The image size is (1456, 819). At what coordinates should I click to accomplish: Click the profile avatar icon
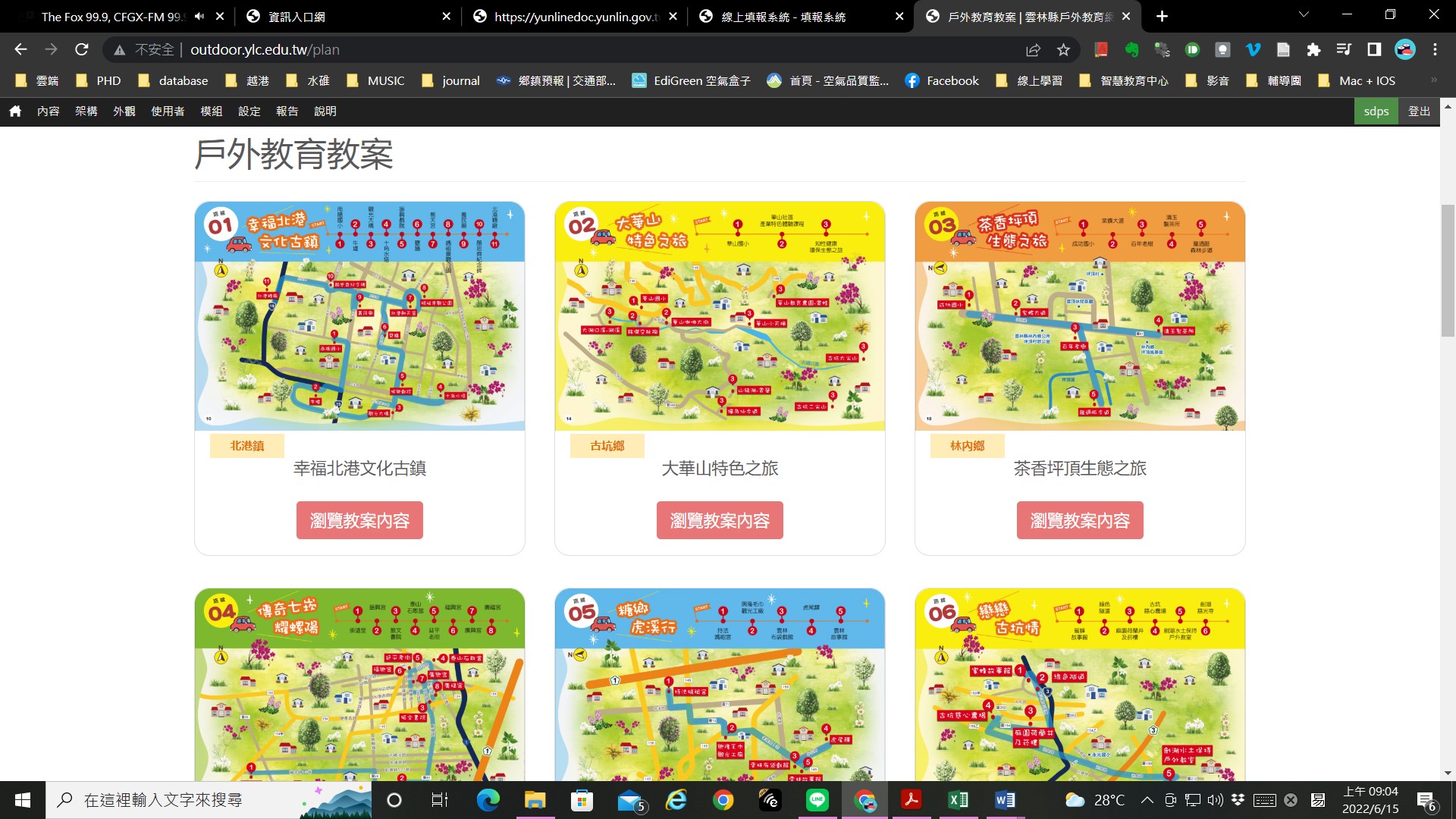[x=1405, y=49]
